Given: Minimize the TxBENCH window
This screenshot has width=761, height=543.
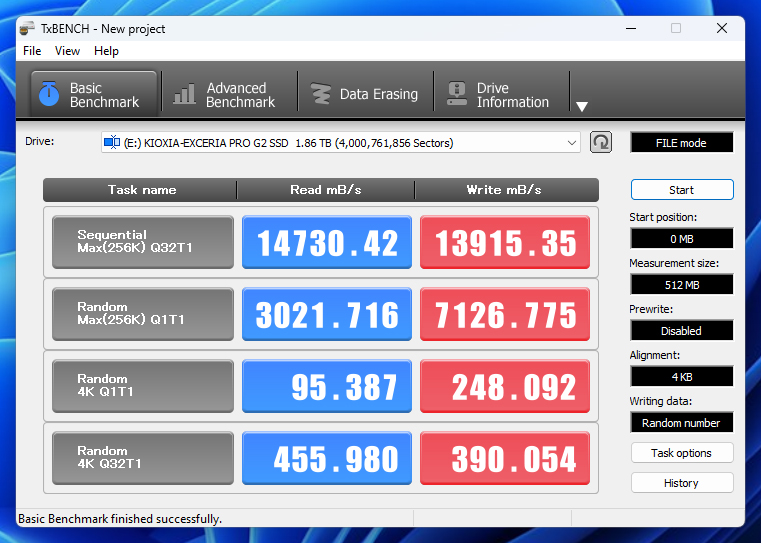Looking at the screenshot, I should coord(631,29).
